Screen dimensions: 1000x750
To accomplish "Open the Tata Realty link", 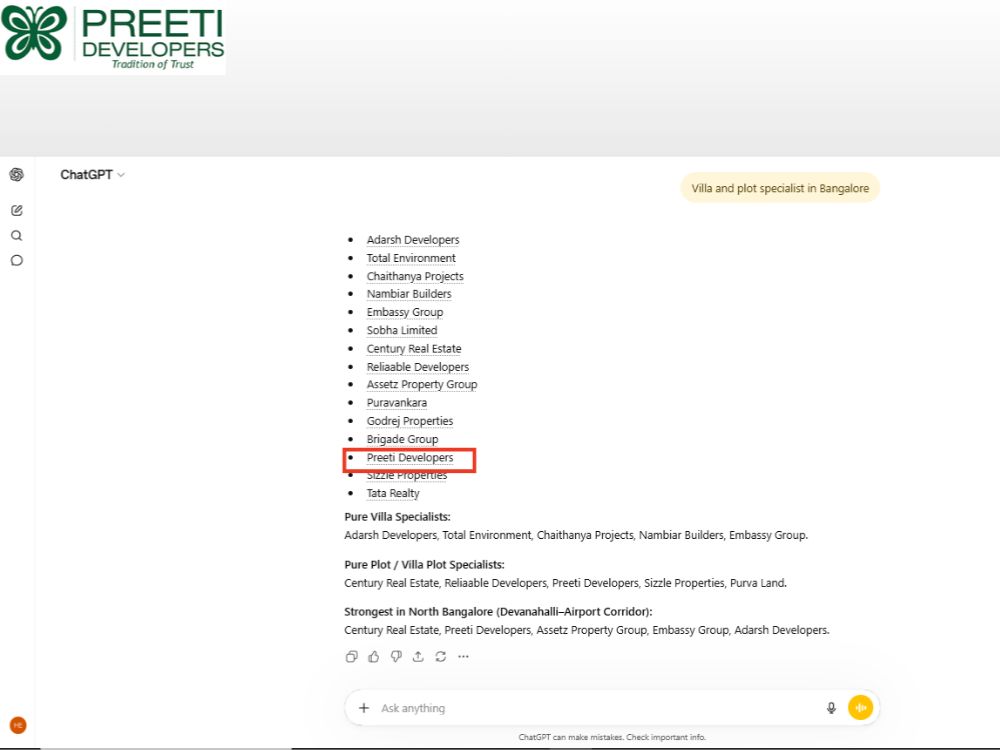I will [393, 494].
